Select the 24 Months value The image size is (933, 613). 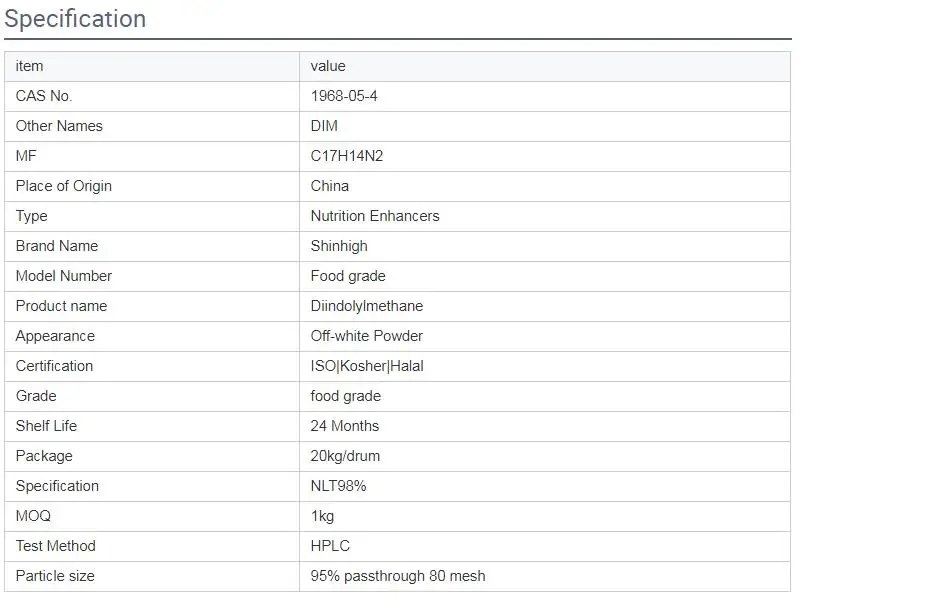coord(345,426)
